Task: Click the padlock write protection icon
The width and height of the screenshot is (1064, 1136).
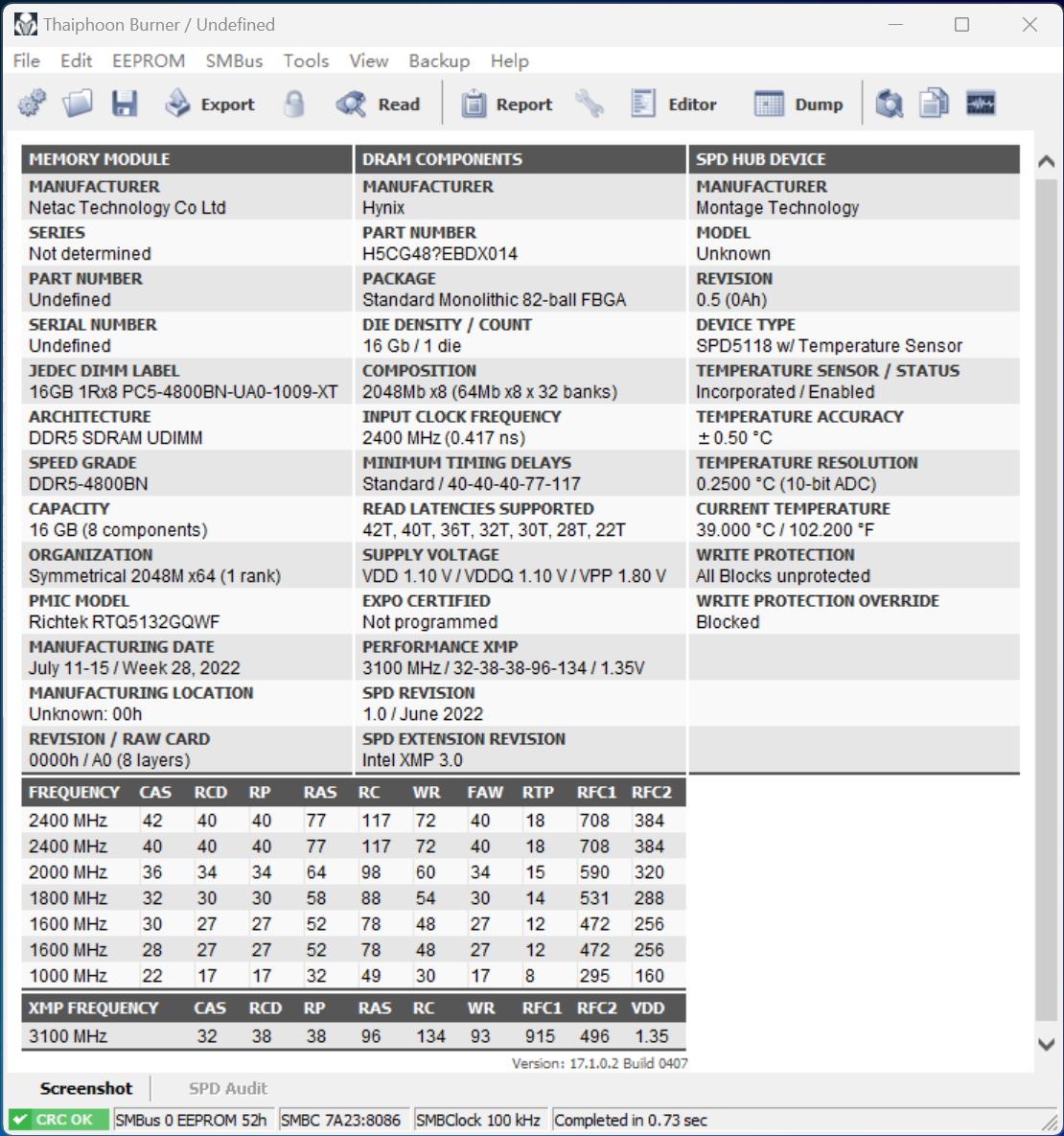Action: pyautogui.click(x=294, y=104)
